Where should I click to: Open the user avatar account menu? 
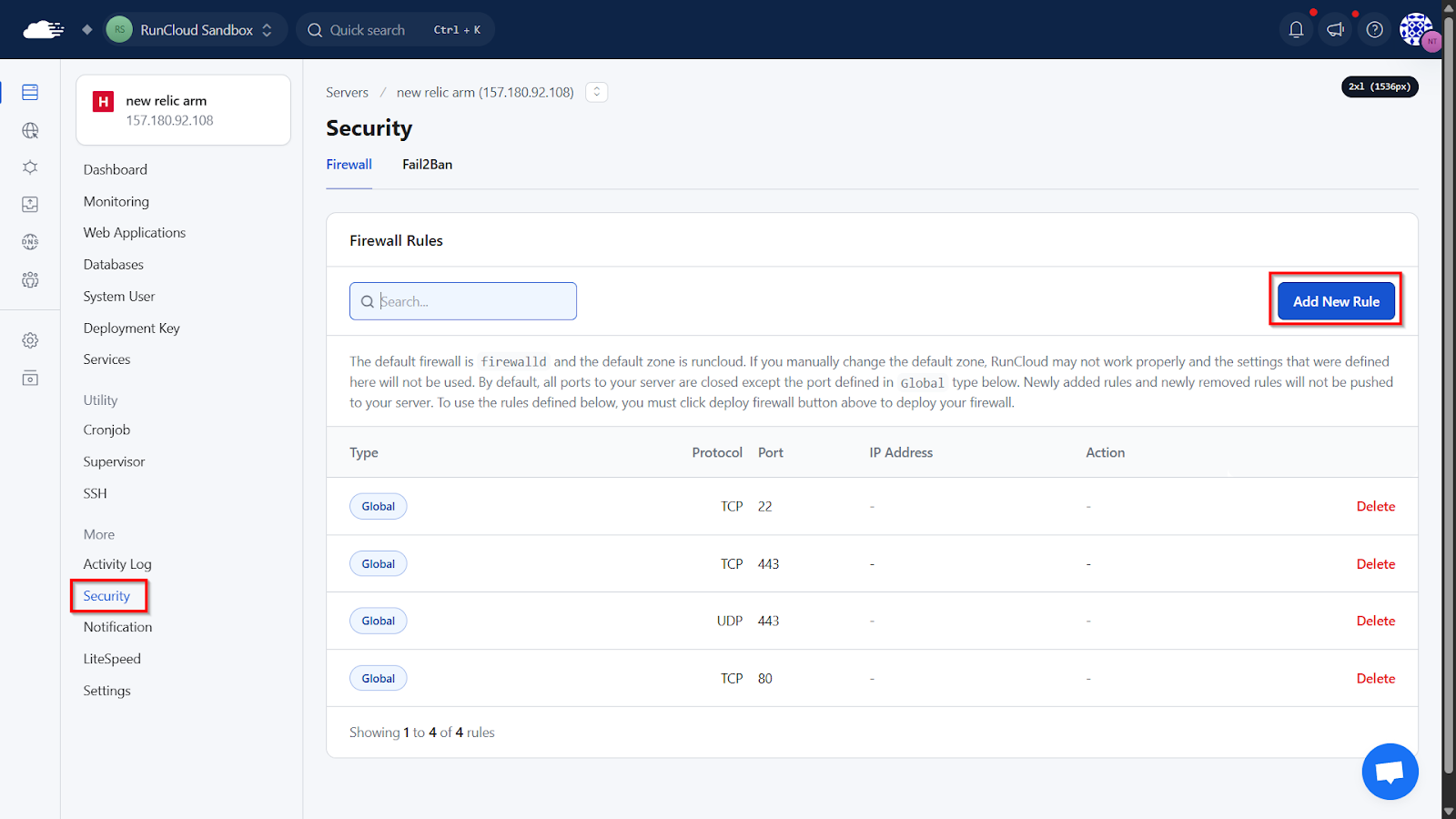coord(1416,30)
